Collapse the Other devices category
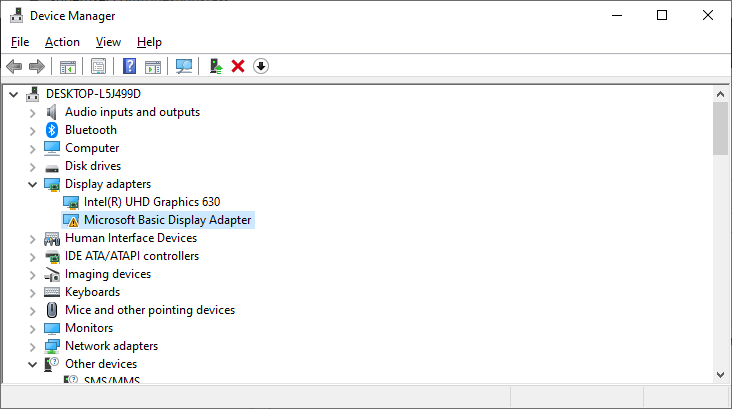The height and width of the screenshot is (409, 732). coord(33,364)
